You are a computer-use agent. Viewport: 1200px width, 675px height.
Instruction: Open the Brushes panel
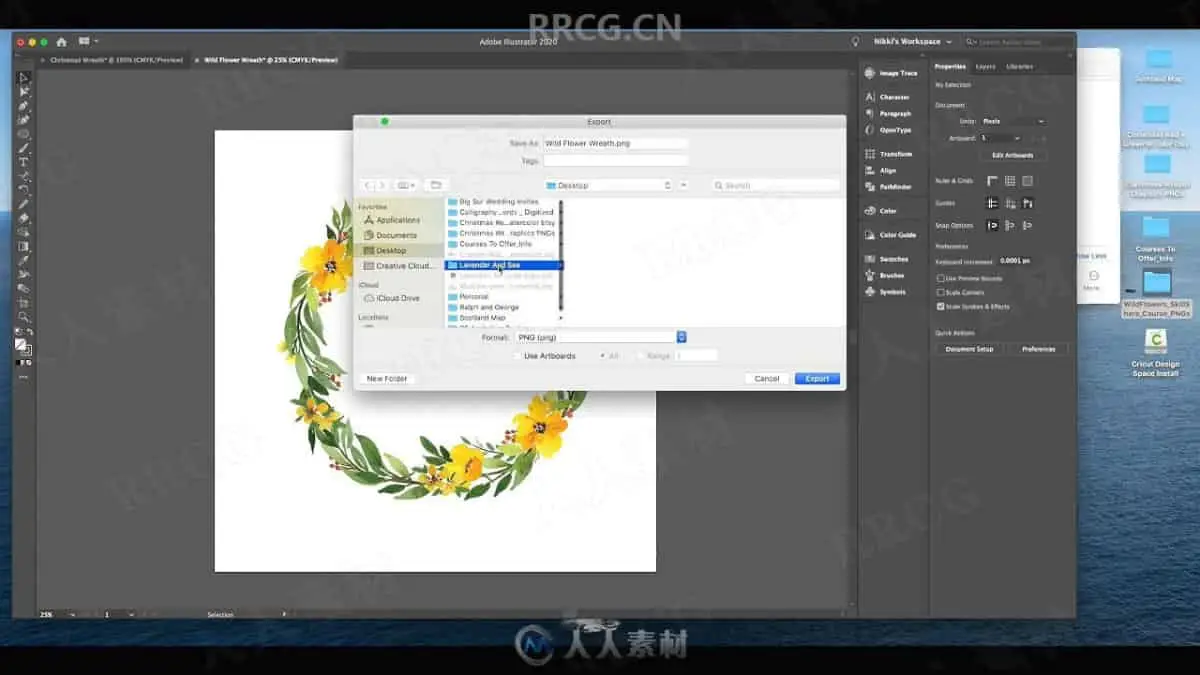pos(884,275)
